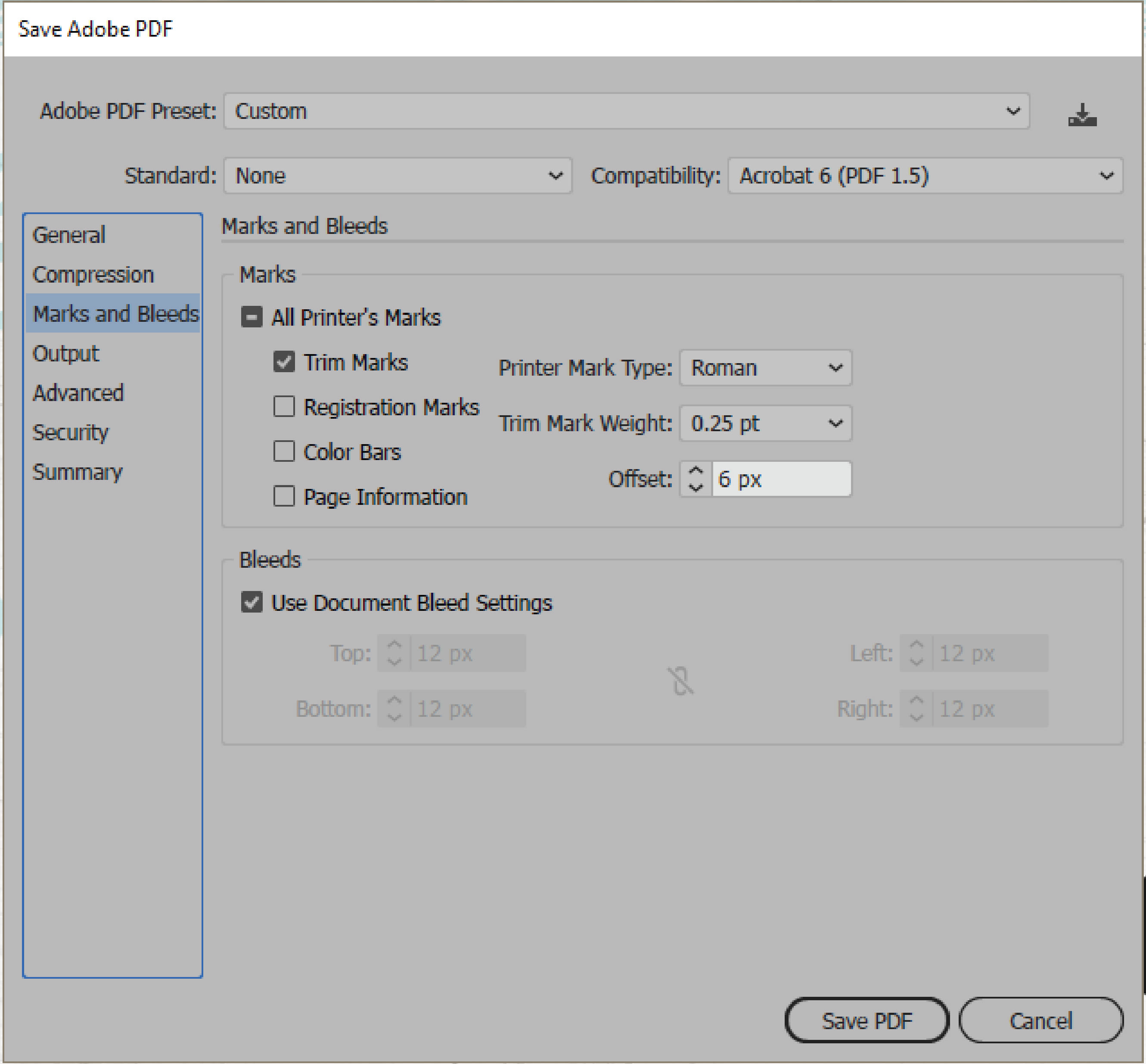This screenshot has height=1064, width=1146.
Task: Toggle All Printer's Marks
Action: coord(252,317)
